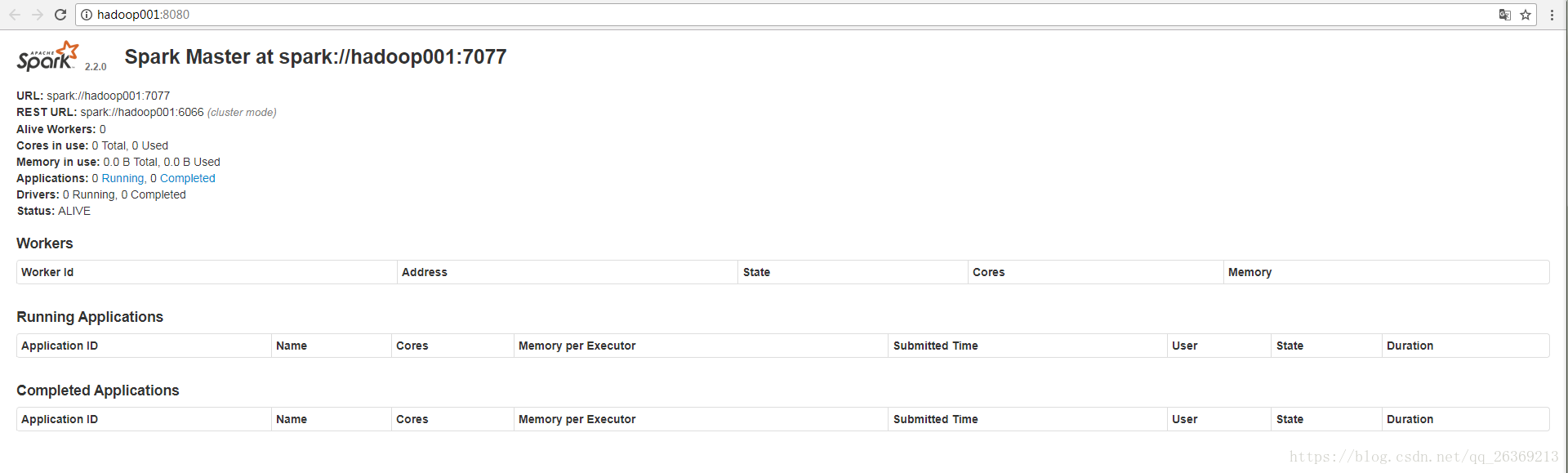Click the browser back arrow
The width and height of the screenshot is (1568, 473).
(x=15, y=15)
